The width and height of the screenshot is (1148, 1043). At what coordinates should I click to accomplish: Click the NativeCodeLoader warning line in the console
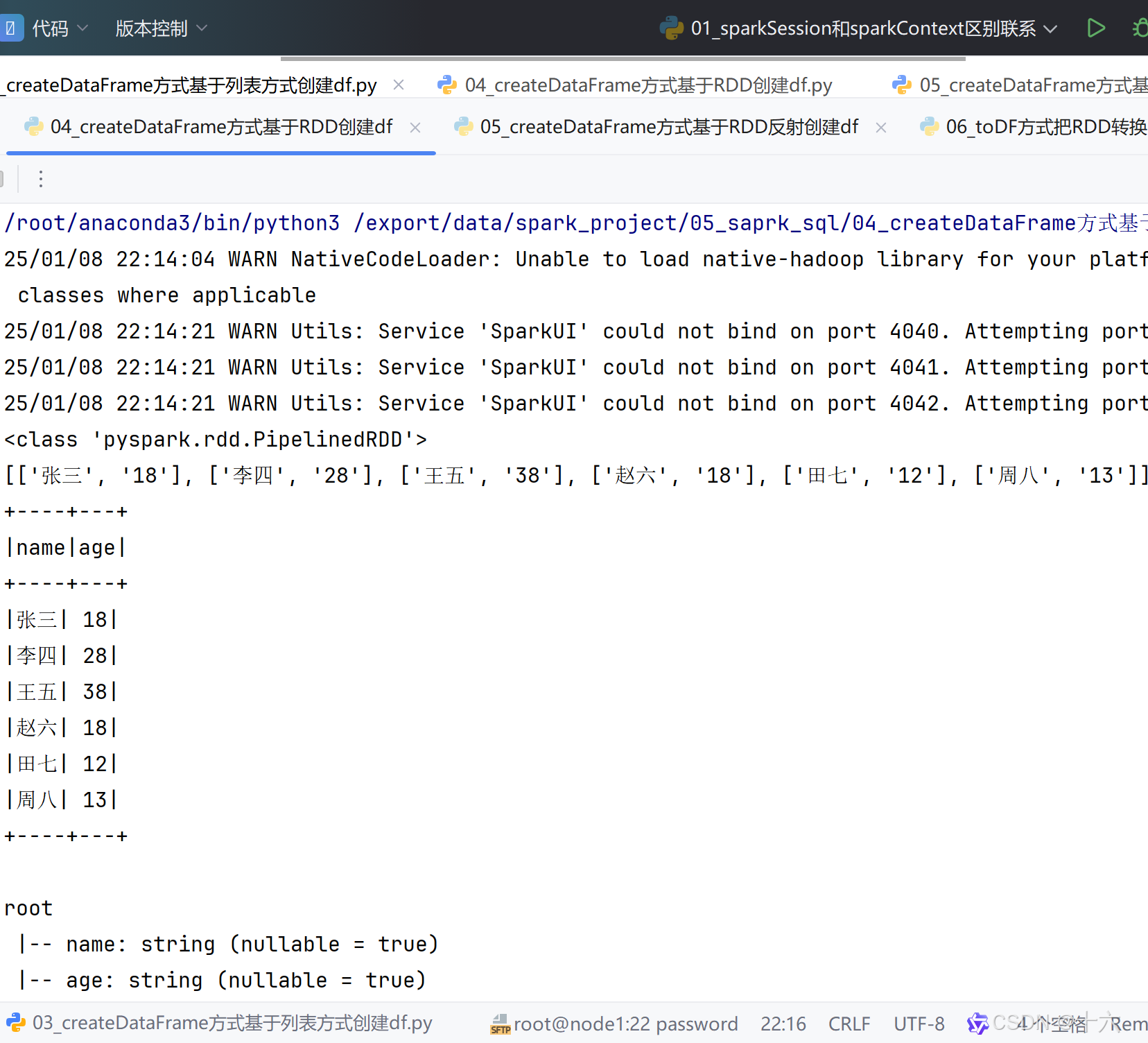[x=575, y=259]
